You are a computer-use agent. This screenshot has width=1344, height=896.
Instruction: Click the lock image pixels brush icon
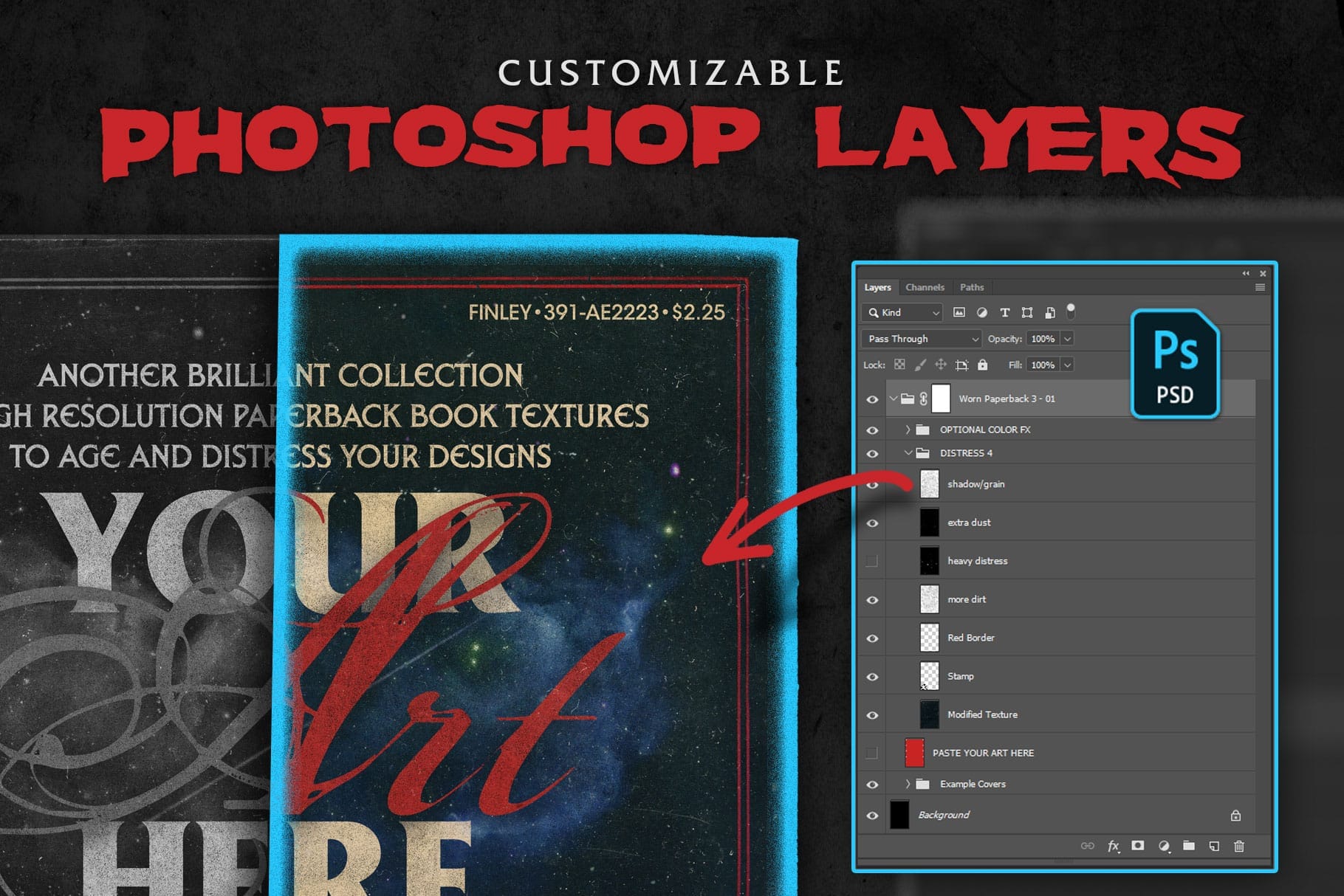tap(920, 365)
